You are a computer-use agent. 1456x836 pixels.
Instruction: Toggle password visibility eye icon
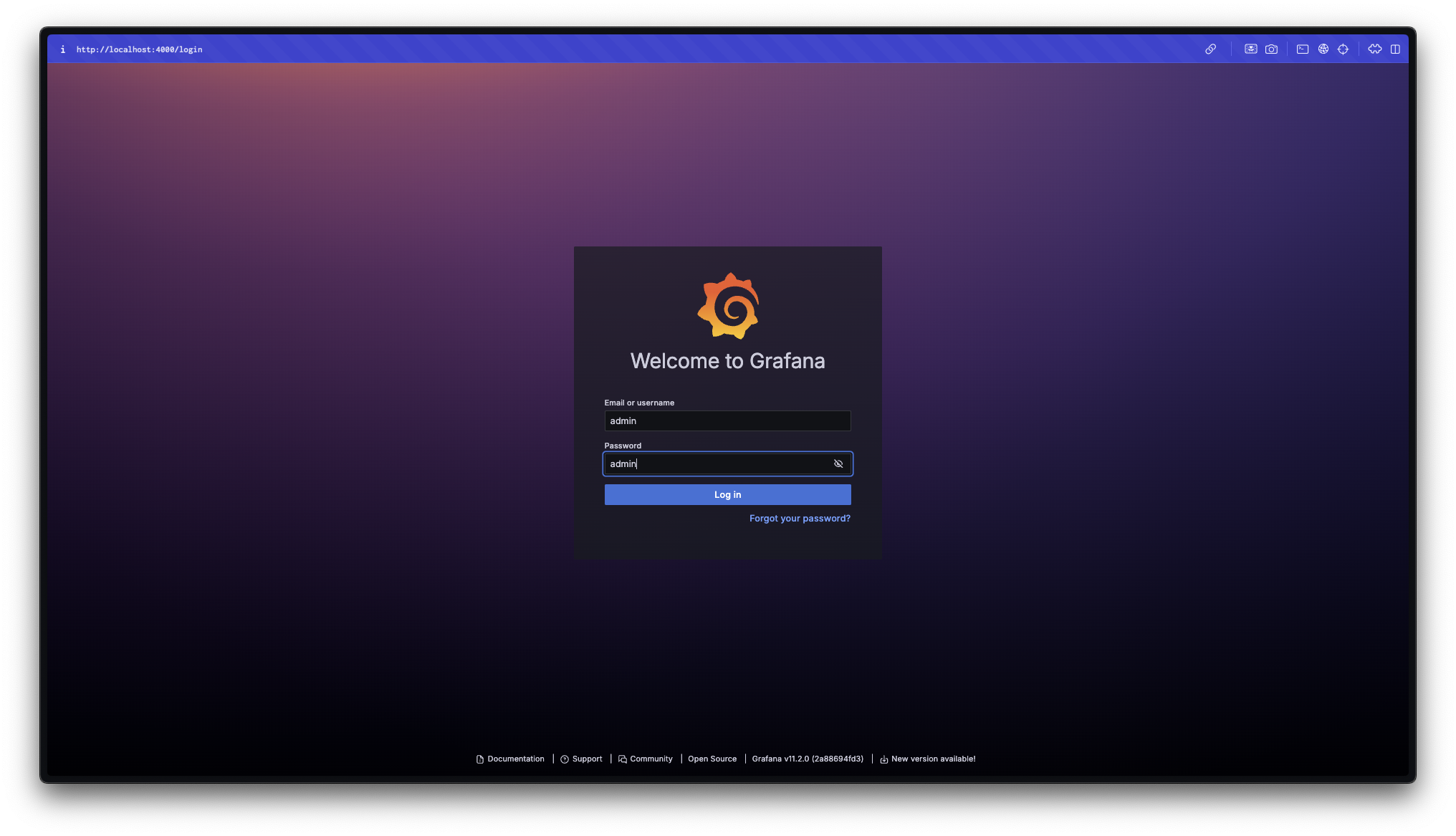pos(838,464)
